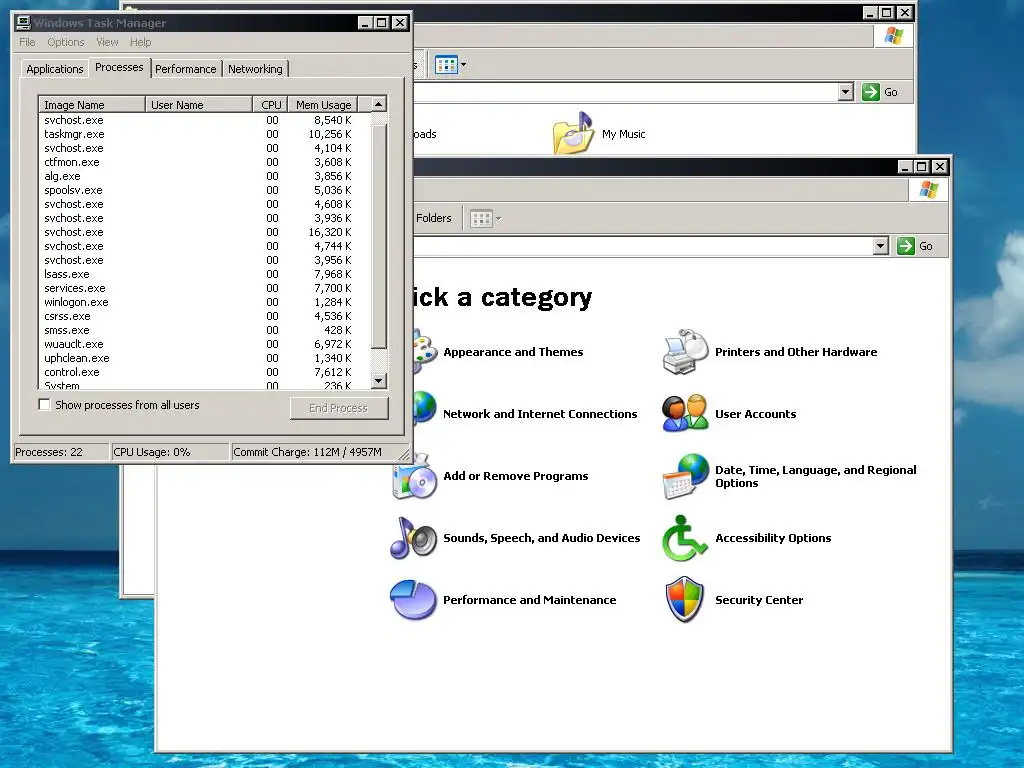Switch to the Applications tab
Image resolution: width=1024 pixels, height=768 pixels.
point(55,69)
